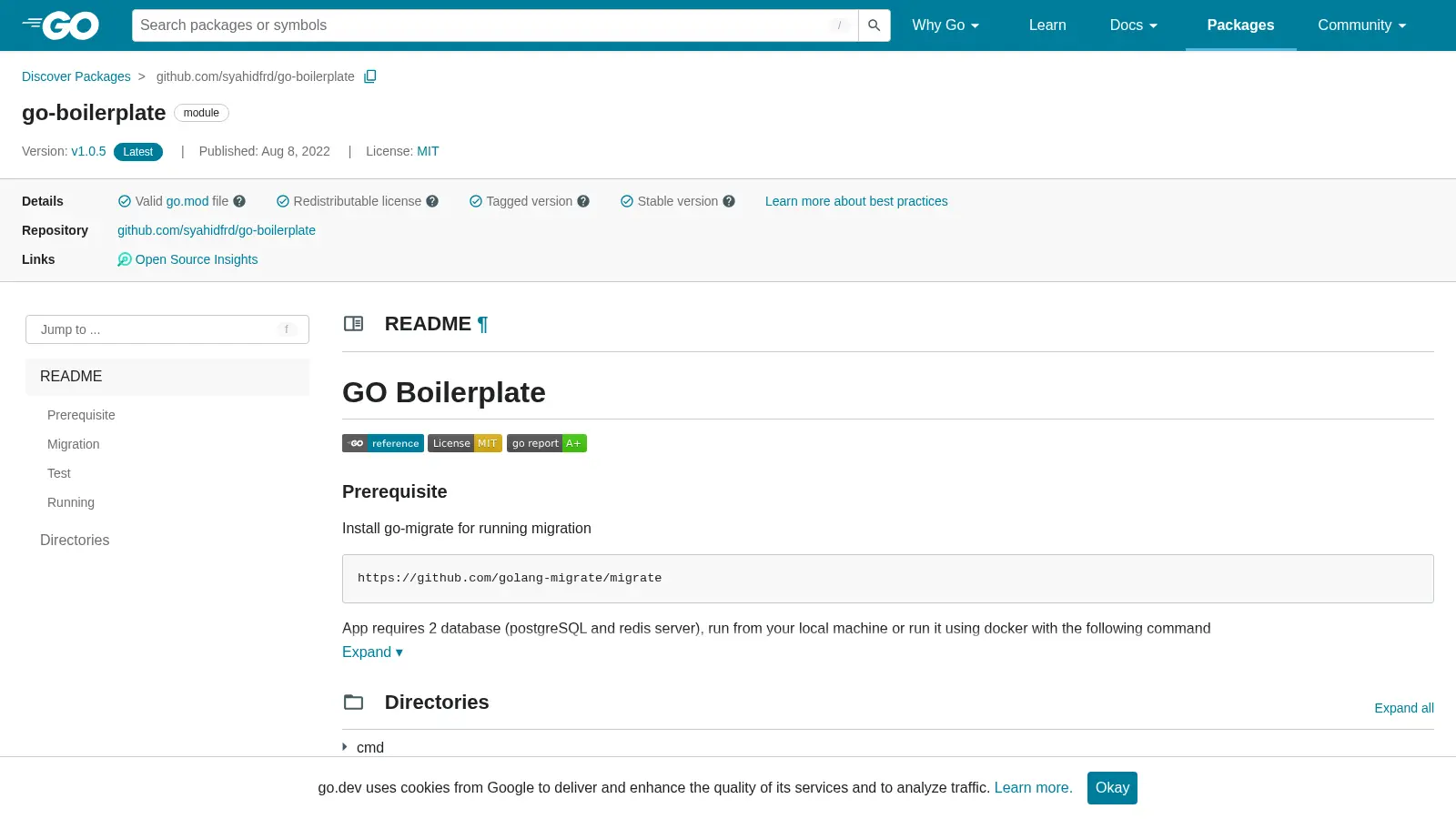Click the search magnifier button

[x=875, y=25]
